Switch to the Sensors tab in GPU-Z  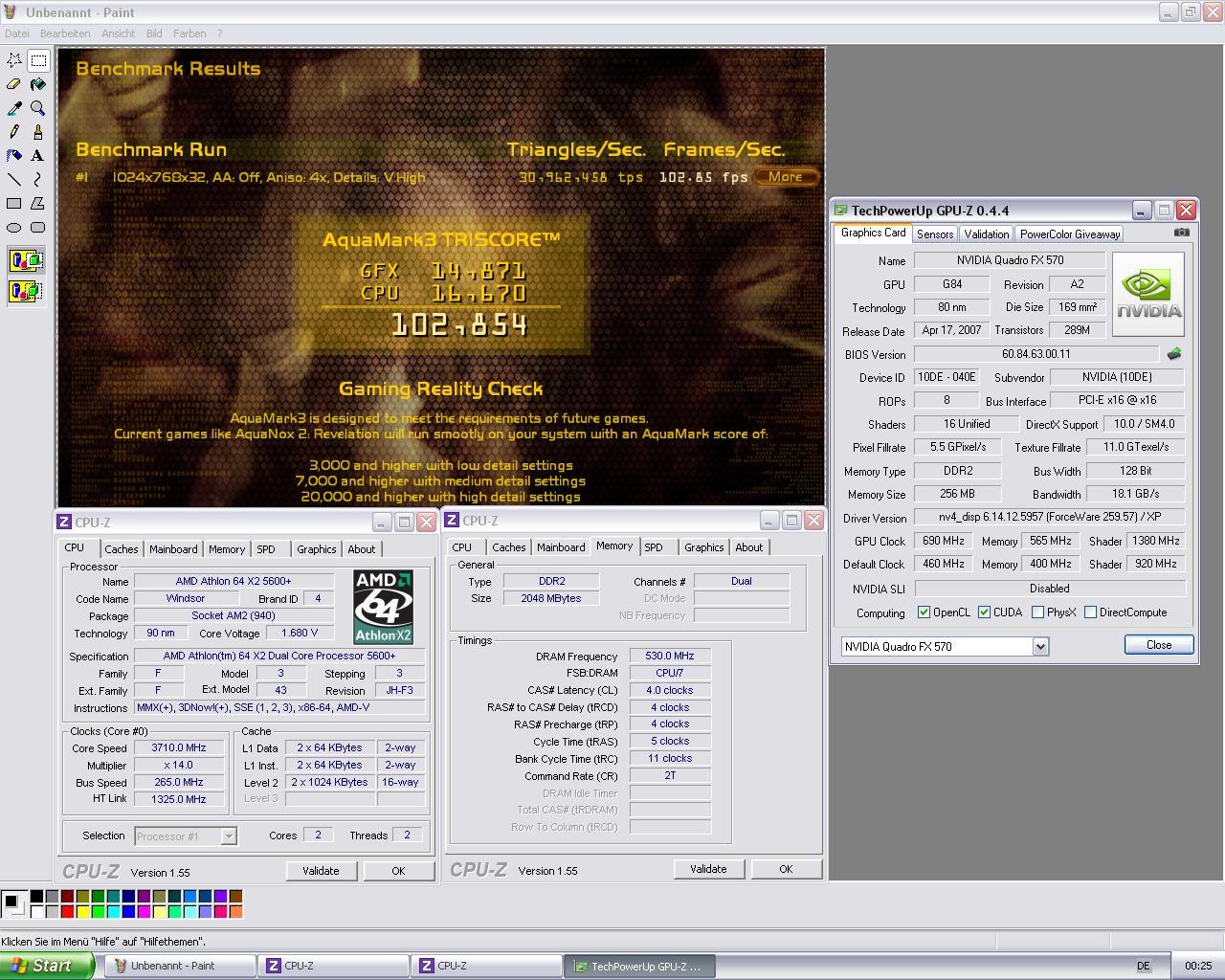934,234
